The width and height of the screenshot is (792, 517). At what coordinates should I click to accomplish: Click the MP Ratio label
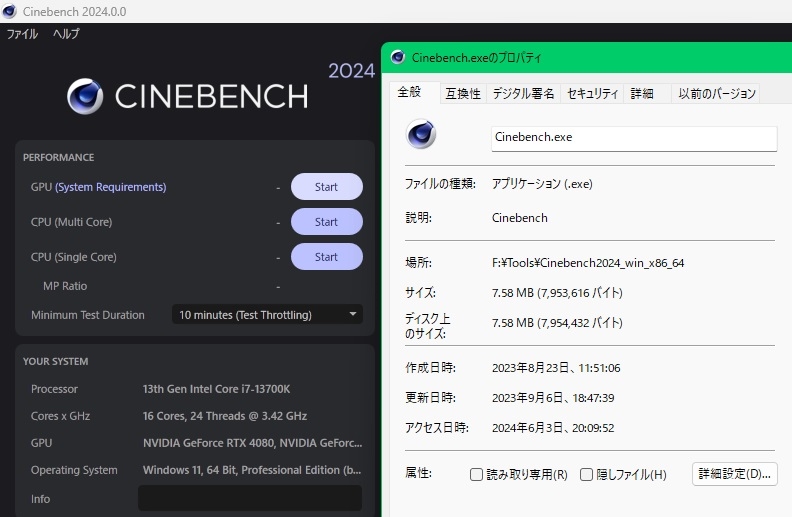click(x=65, y=286)
